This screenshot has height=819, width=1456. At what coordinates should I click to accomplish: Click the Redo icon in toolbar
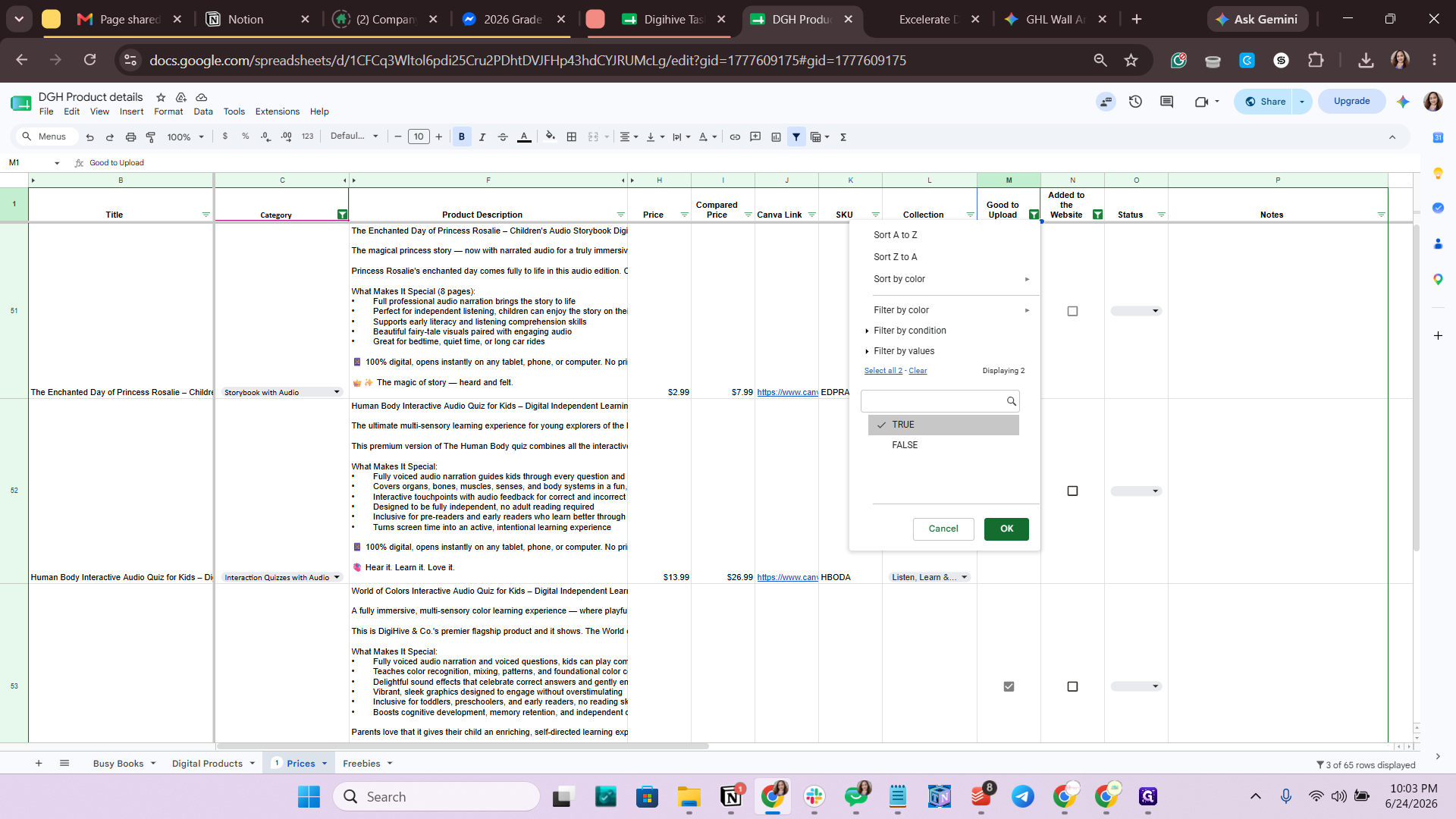(110, 137)
